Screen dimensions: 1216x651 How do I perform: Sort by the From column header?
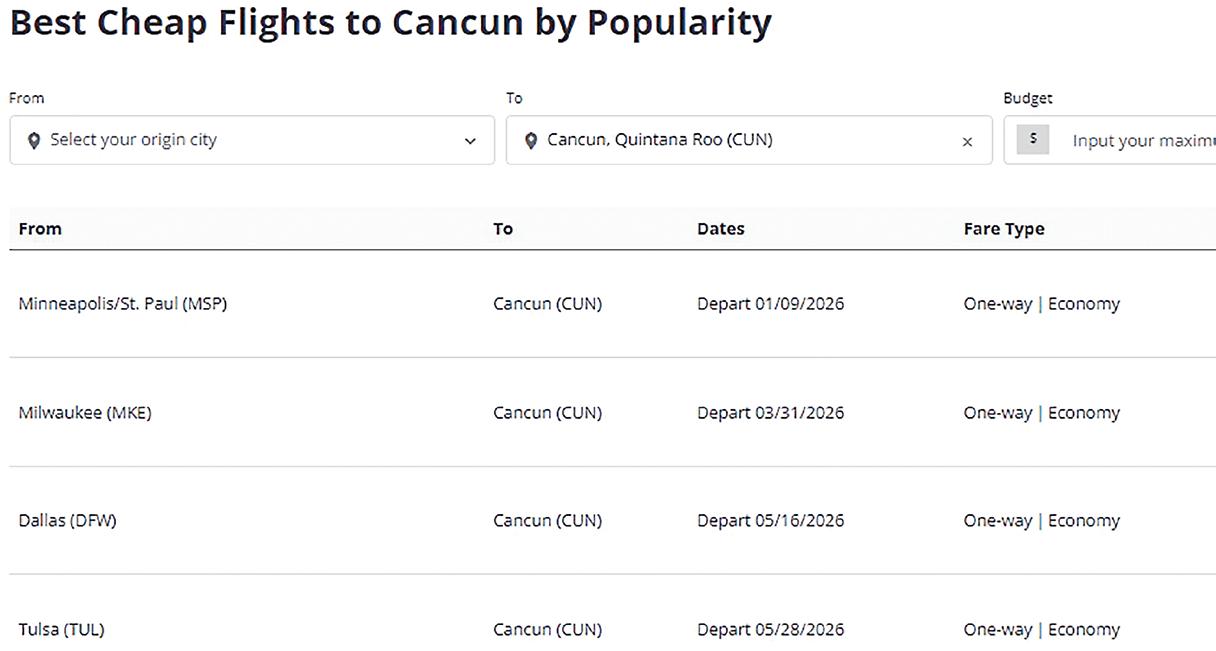(x=40, y=229)
